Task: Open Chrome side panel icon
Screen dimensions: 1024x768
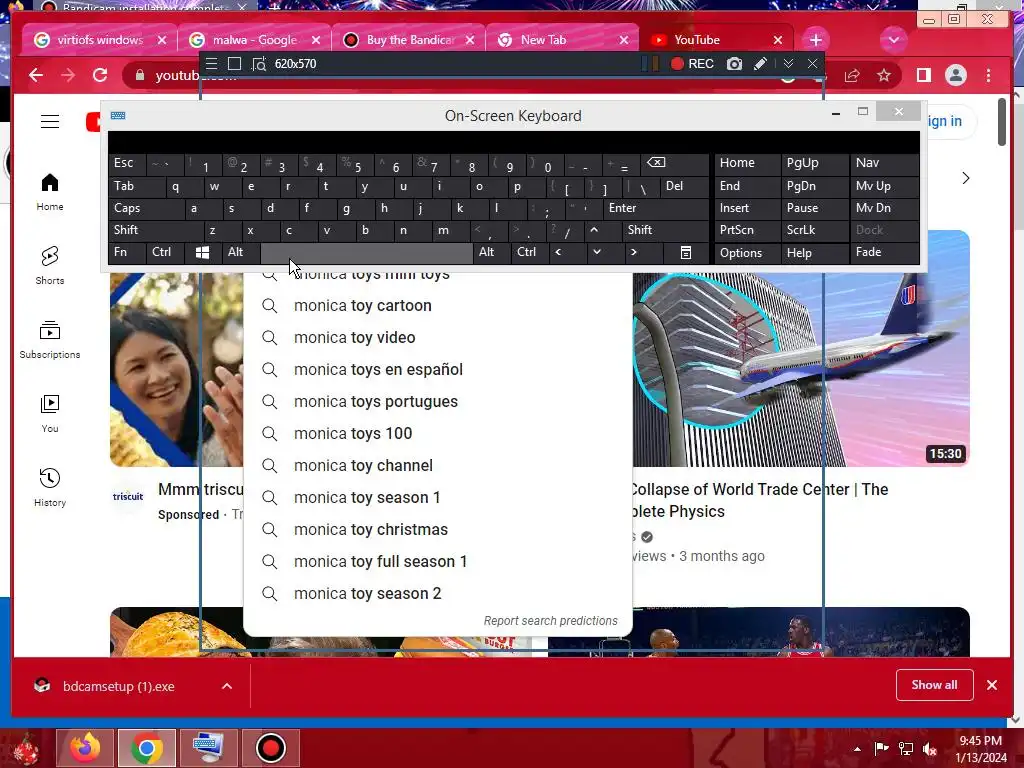Action: (x=923, y=75)
